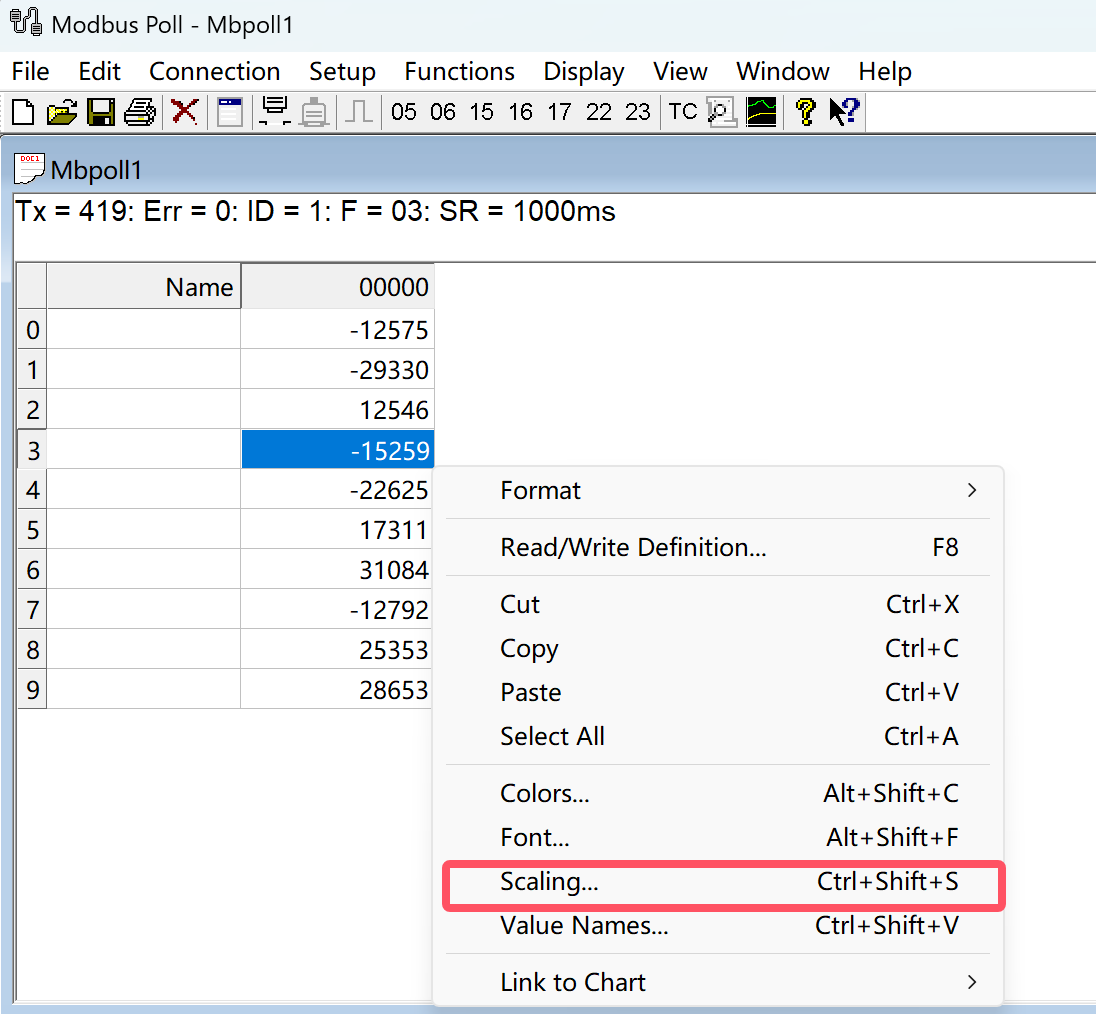Screen dimensions: 1096x1014
Task: Click the highlighted cell -15259
Action: 338,449
